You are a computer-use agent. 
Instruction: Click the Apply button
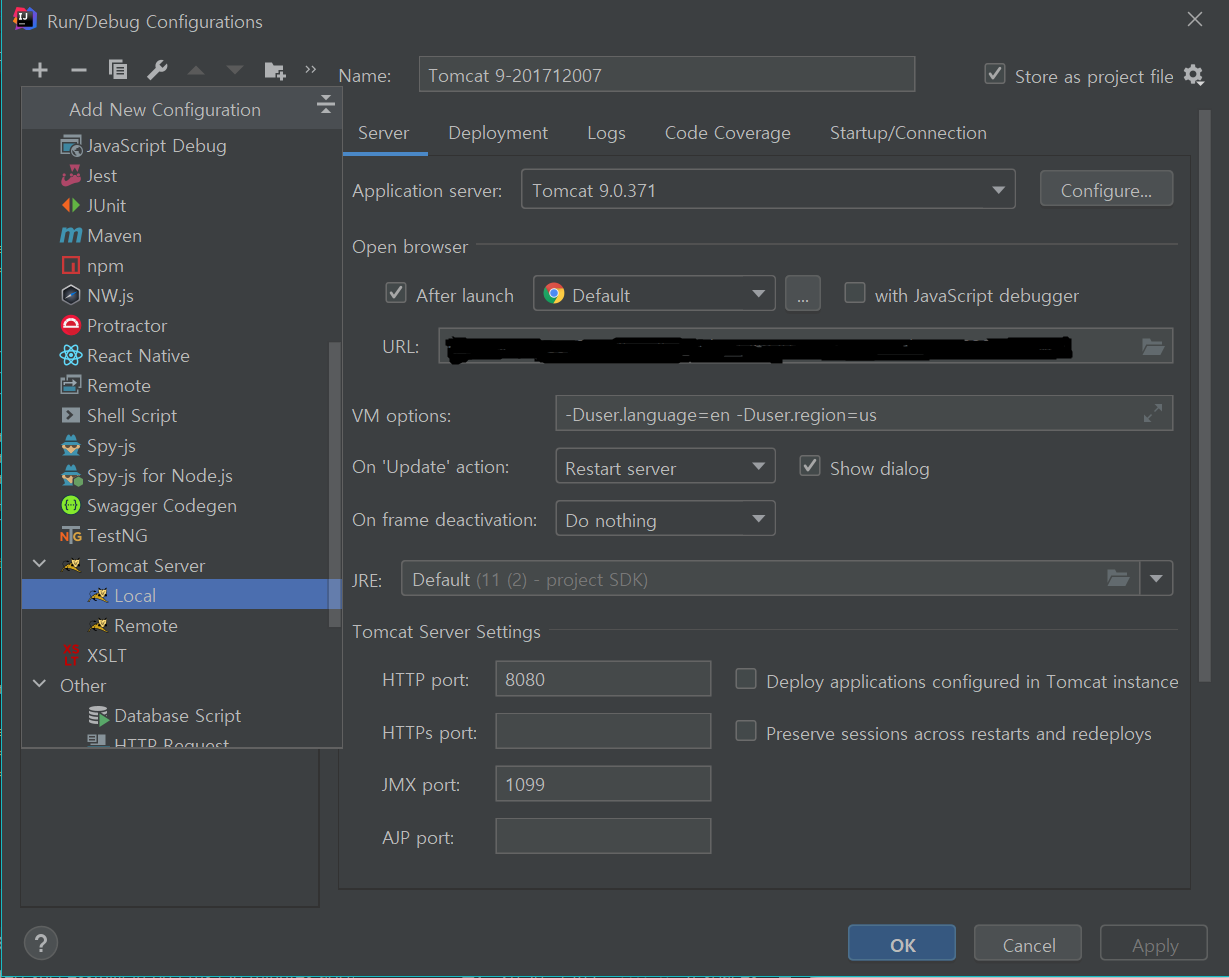1154,944
